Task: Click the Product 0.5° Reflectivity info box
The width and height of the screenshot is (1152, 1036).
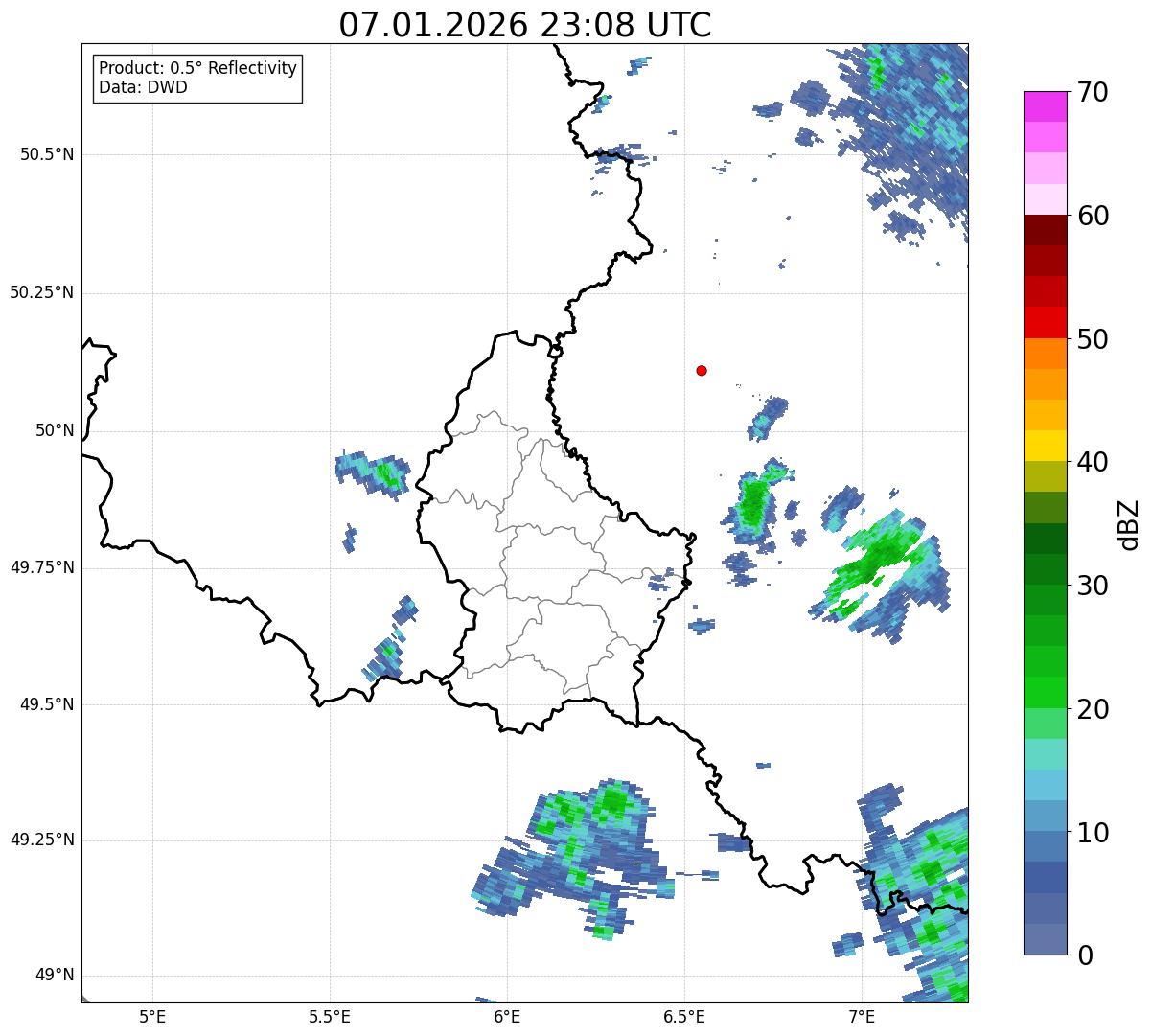Action: 197,79
